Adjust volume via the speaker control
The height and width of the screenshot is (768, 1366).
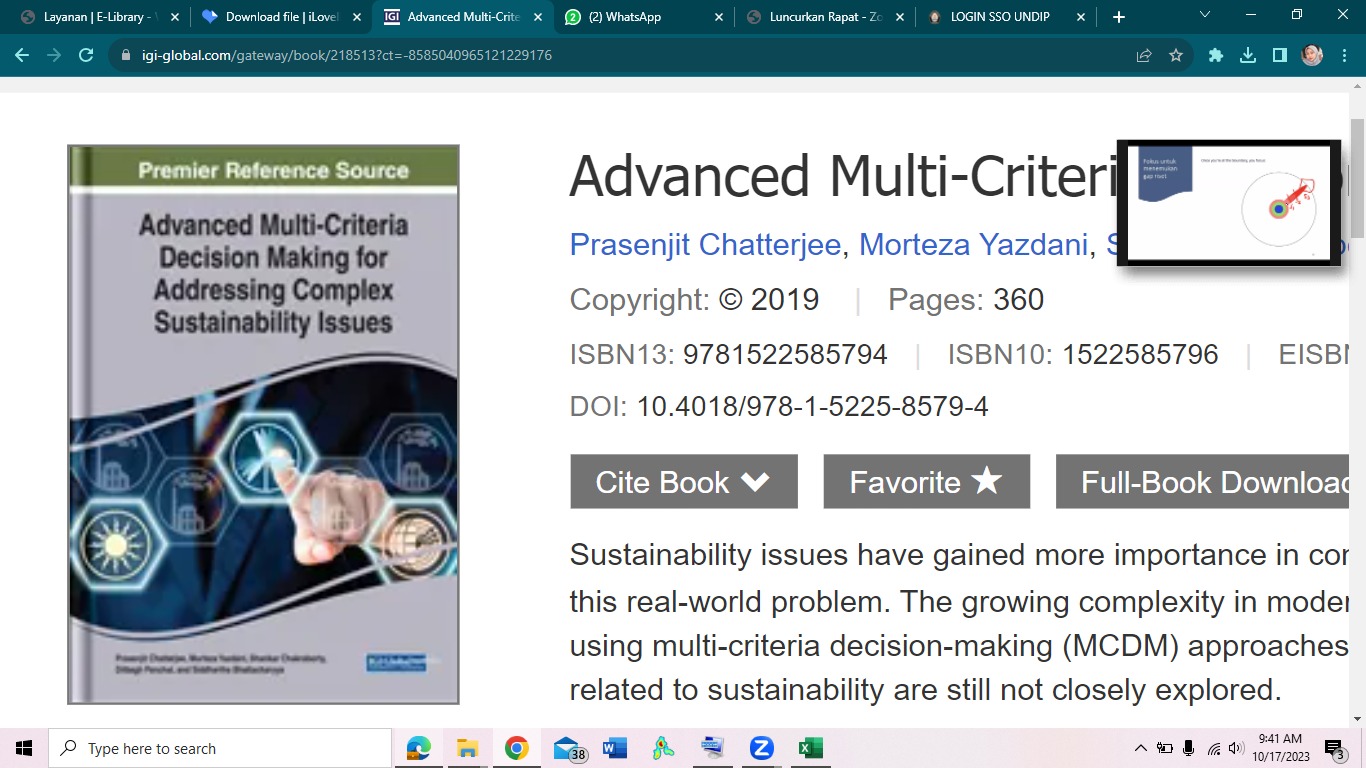tap(1234, 747)
